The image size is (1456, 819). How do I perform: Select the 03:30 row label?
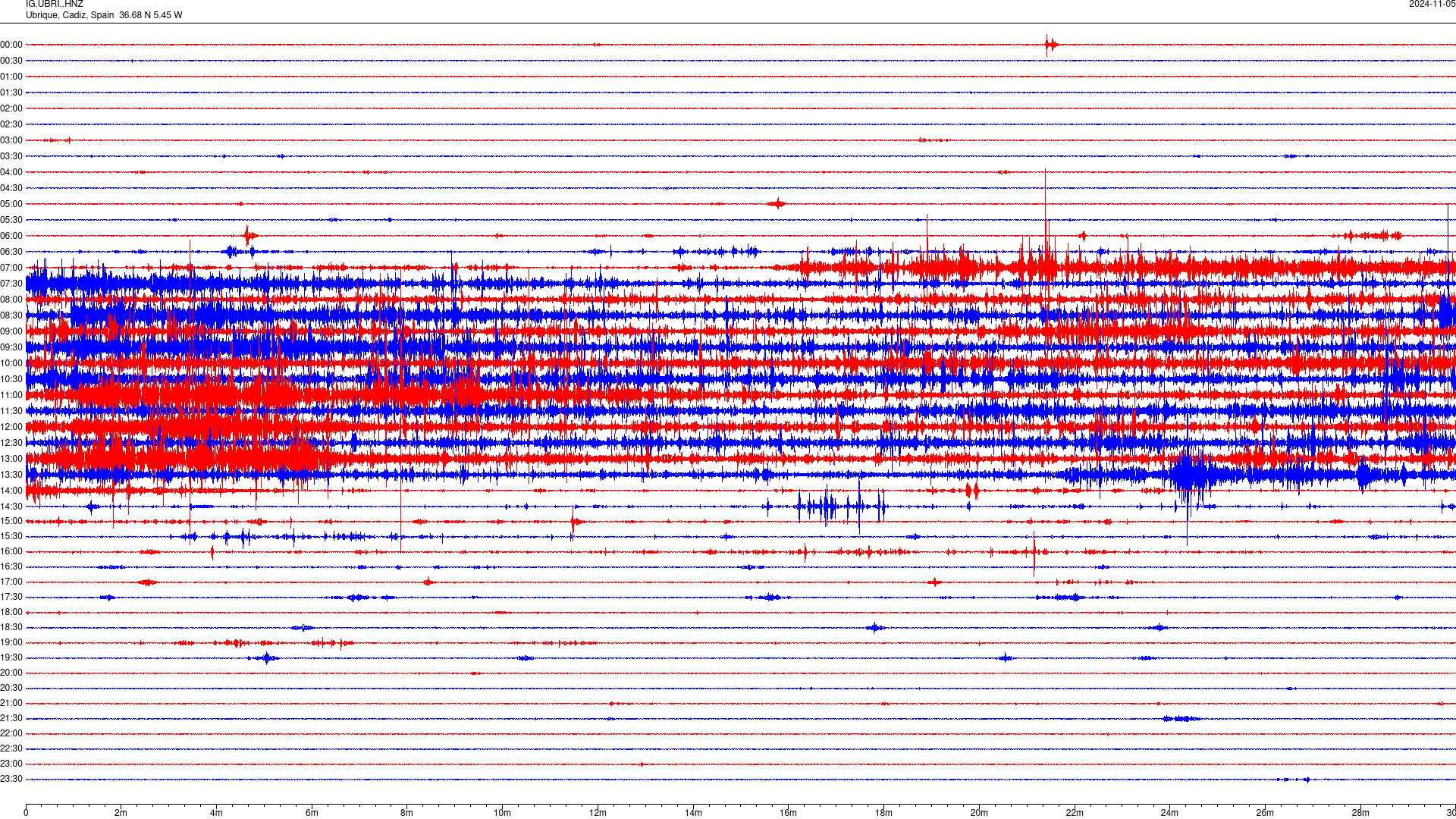[11, 156]
